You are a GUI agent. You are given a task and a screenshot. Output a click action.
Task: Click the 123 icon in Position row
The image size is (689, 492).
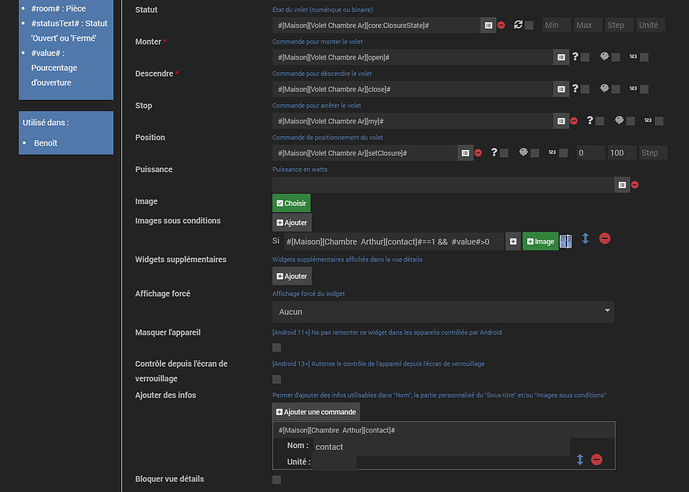(552, 152)
